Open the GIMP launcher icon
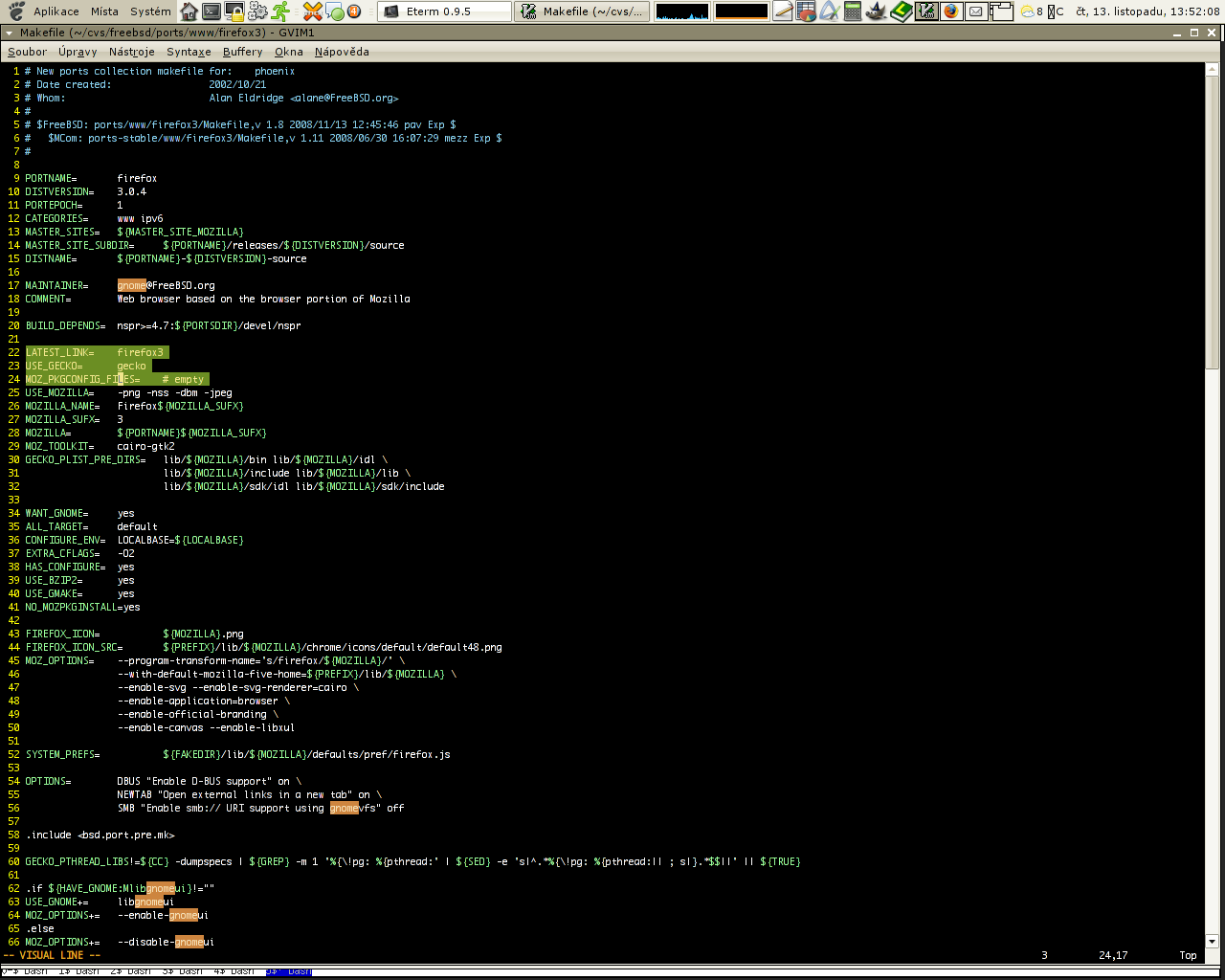Viewport: 1225px width, 980px height. pos(876,11)
